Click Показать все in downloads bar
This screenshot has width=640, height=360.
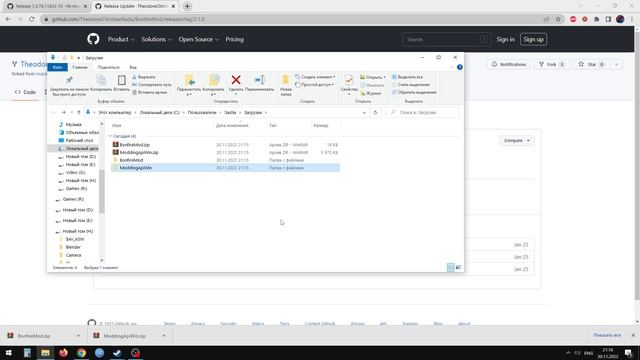[x=607, y=335]
